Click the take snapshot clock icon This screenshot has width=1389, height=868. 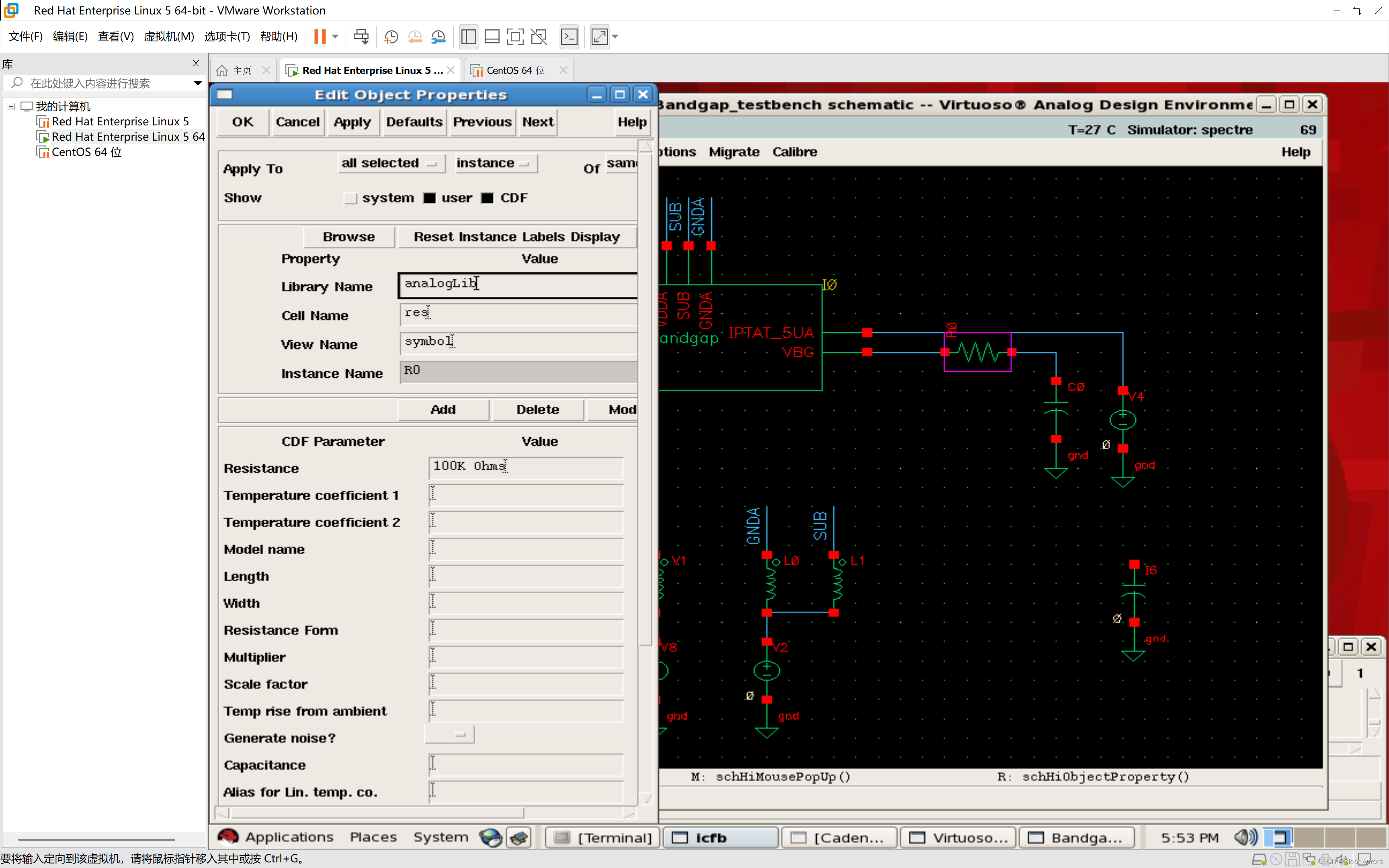(x=391, y=37)
